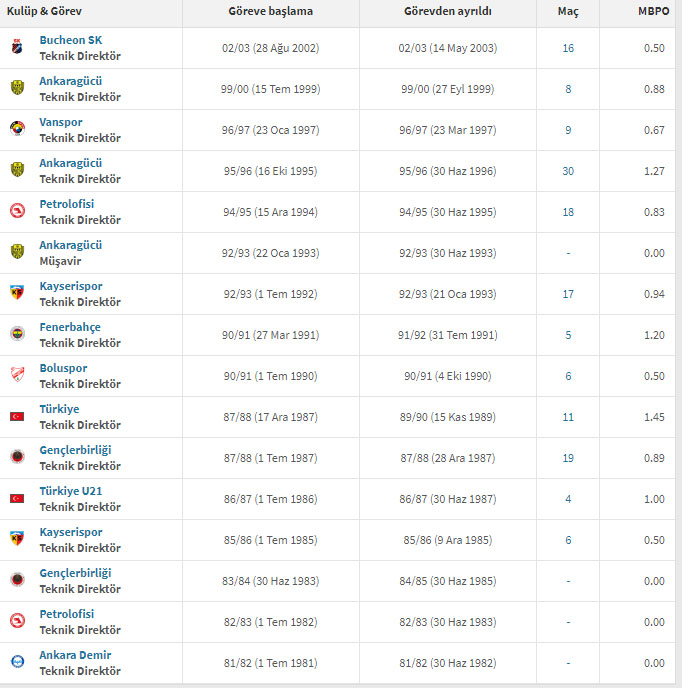Click the MBPO column header

click(653, 11)
